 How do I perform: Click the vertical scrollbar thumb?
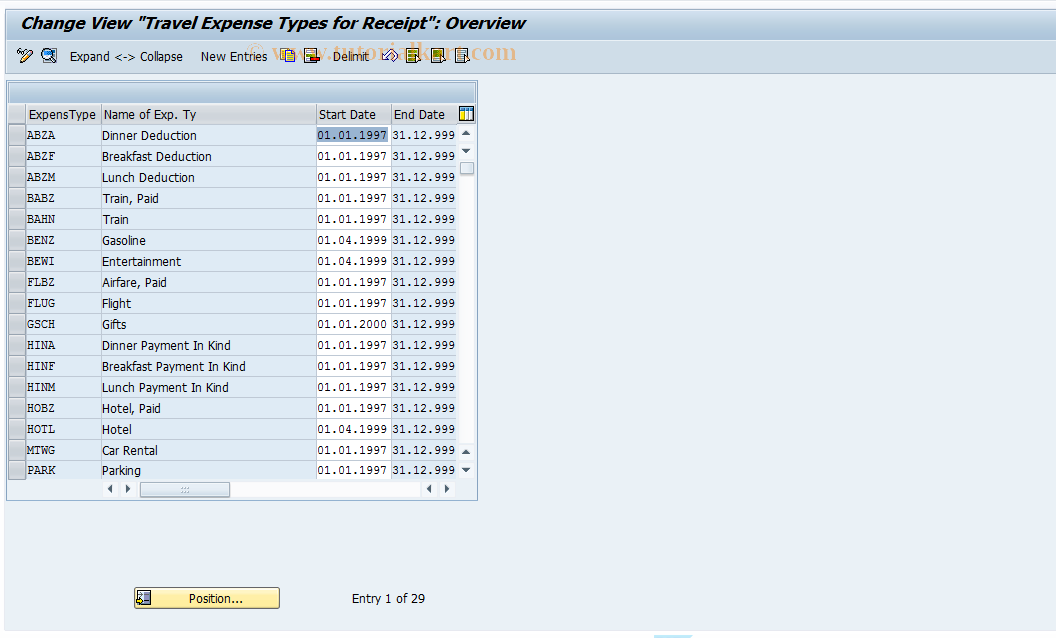[x=467, y=168]
